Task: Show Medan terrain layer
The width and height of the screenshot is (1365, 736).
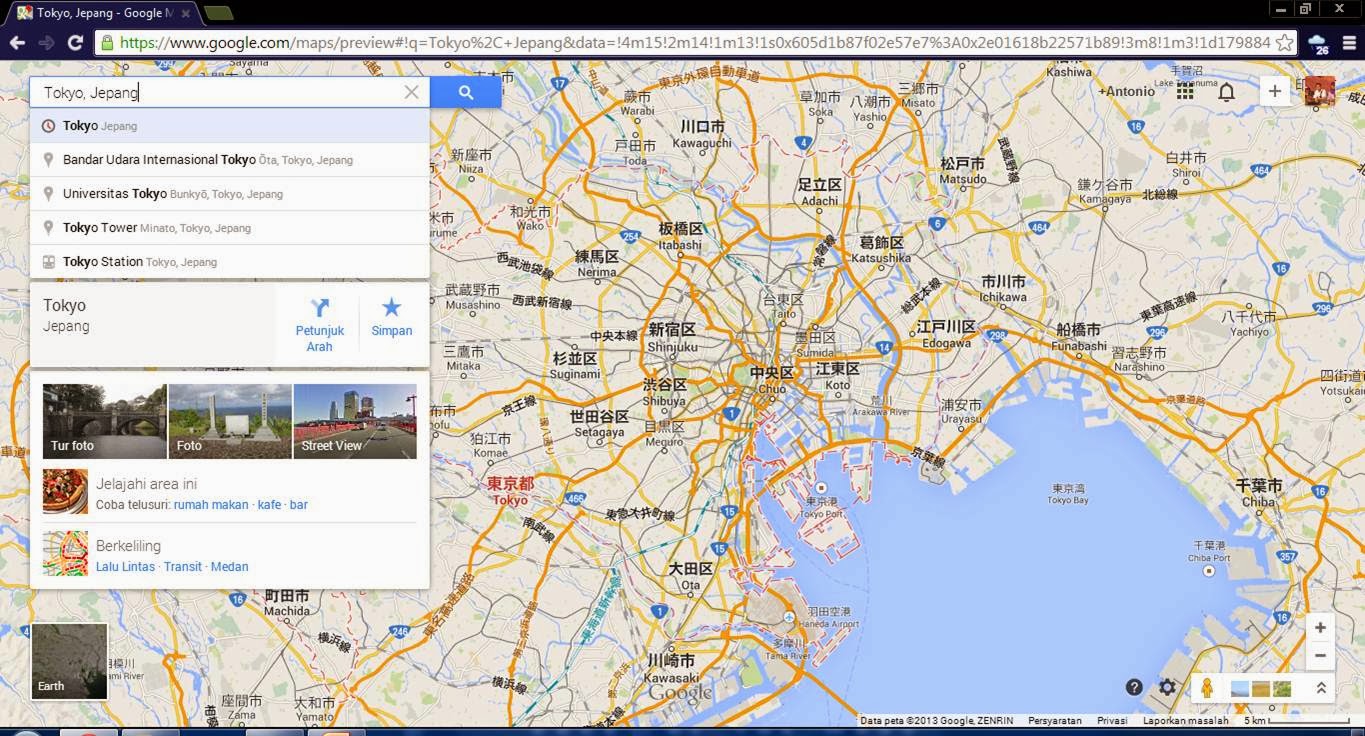Action: (230, 567)
